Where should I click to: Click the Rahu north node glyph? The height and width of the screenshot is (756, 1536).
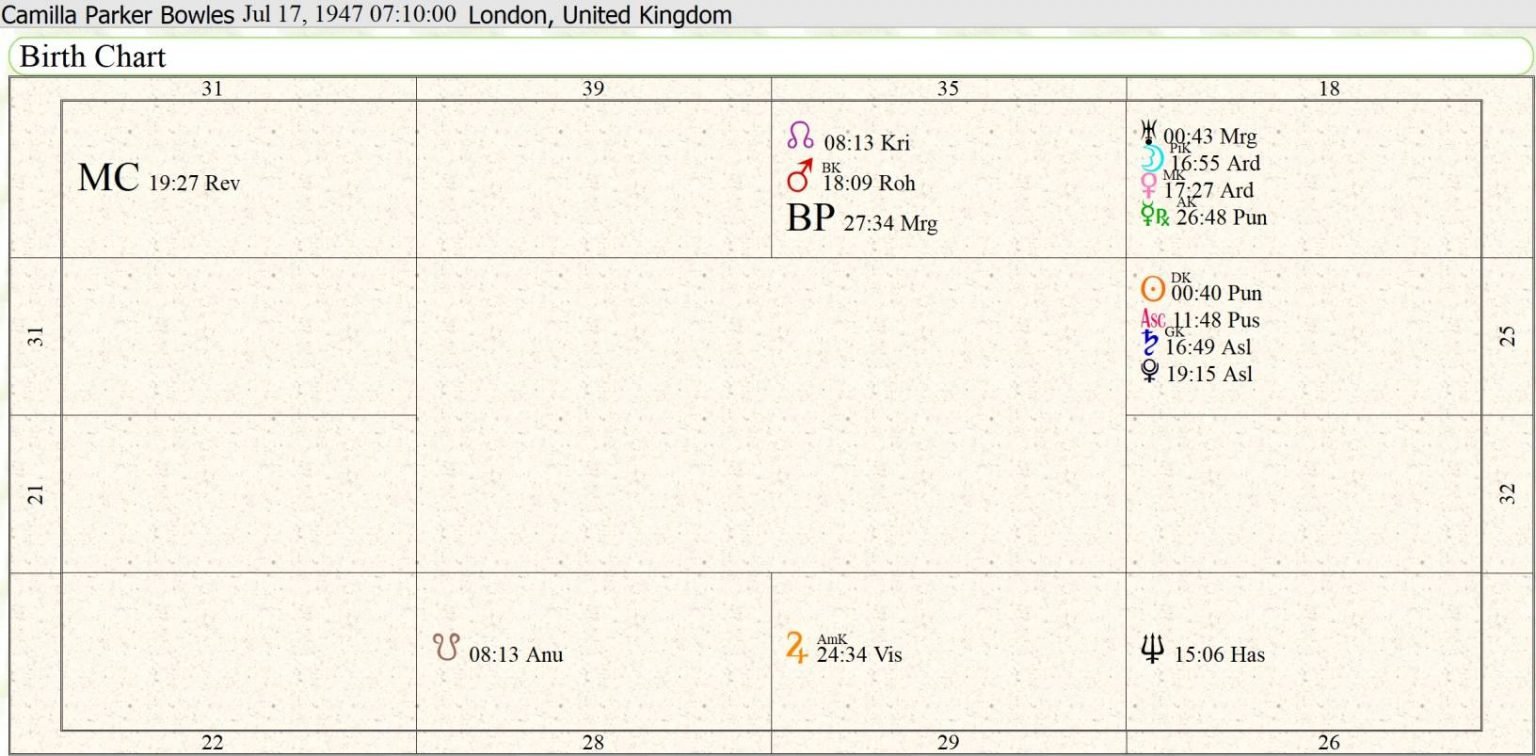(x=800, y=136)
